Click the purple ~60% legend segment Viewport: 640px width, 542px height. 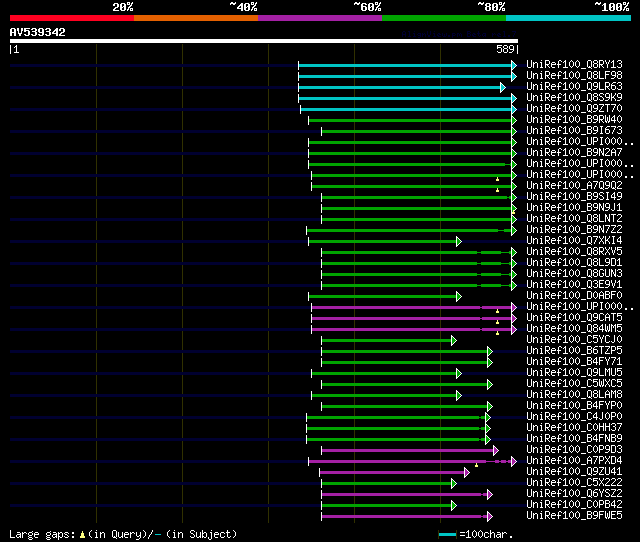(x=320, y=18)
